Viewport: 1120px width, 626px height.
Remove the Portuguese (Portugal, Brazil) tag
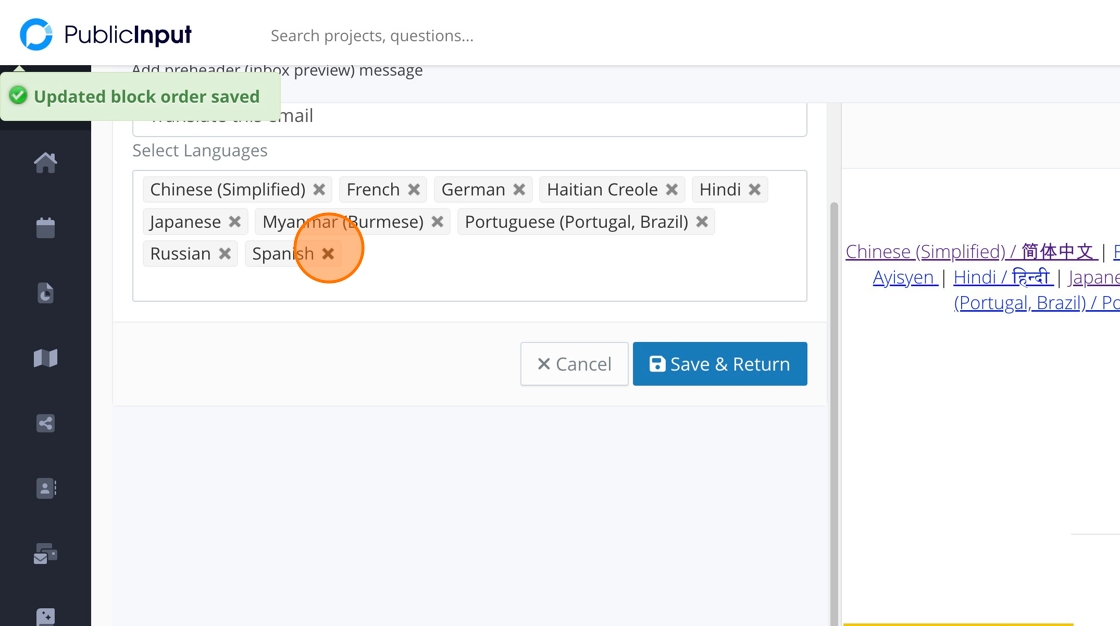[702, 222]
